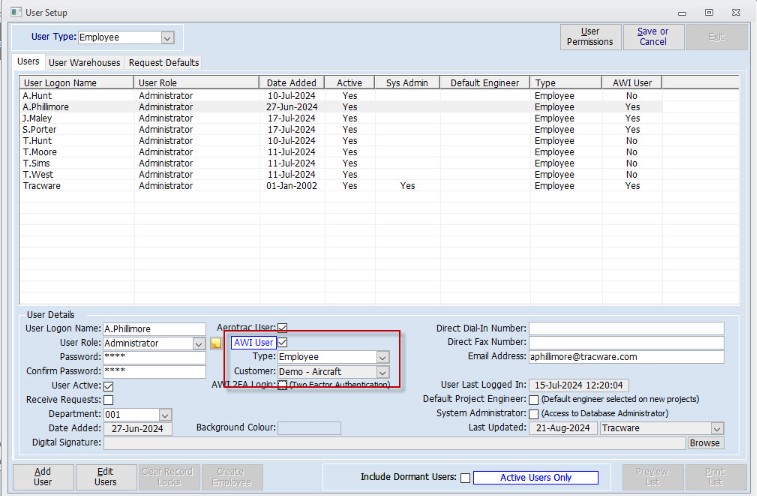The height and width of the screenshot is (496, 757).
Task: Click the AWI User label
Action: pos(253,342)
